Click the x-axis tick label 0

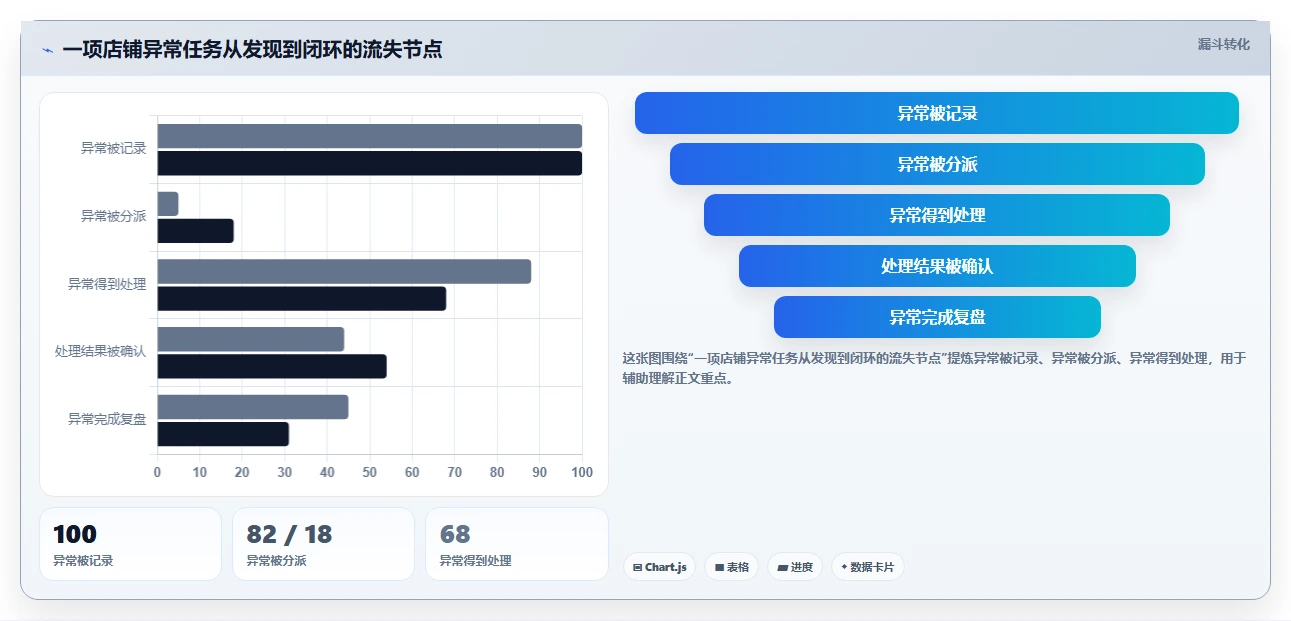(x=157, y=472)
